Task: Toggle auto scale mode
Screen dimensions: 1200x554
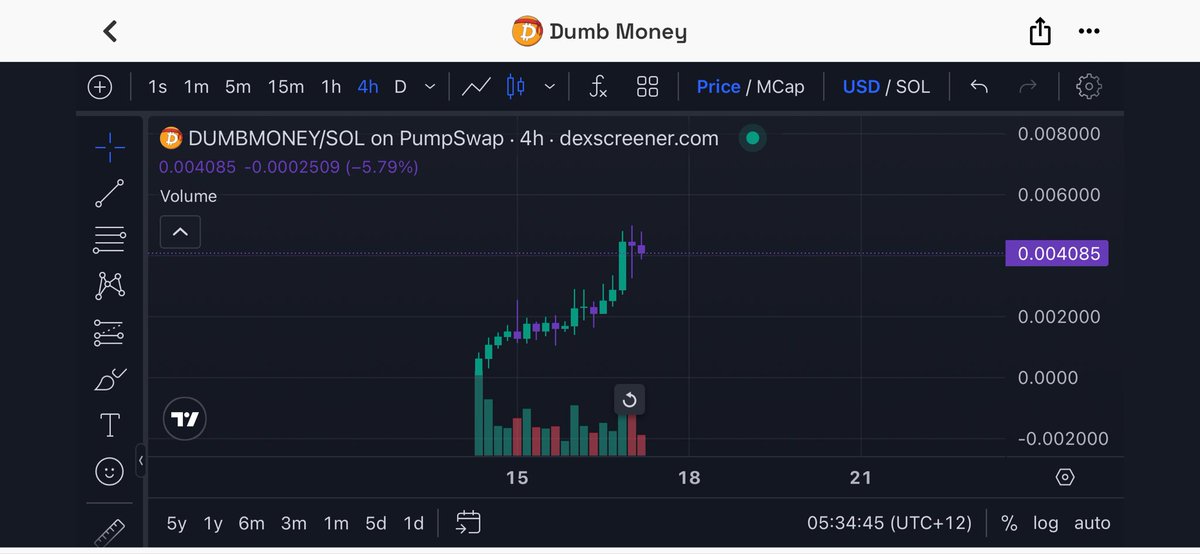Action: pos(1092,523)
